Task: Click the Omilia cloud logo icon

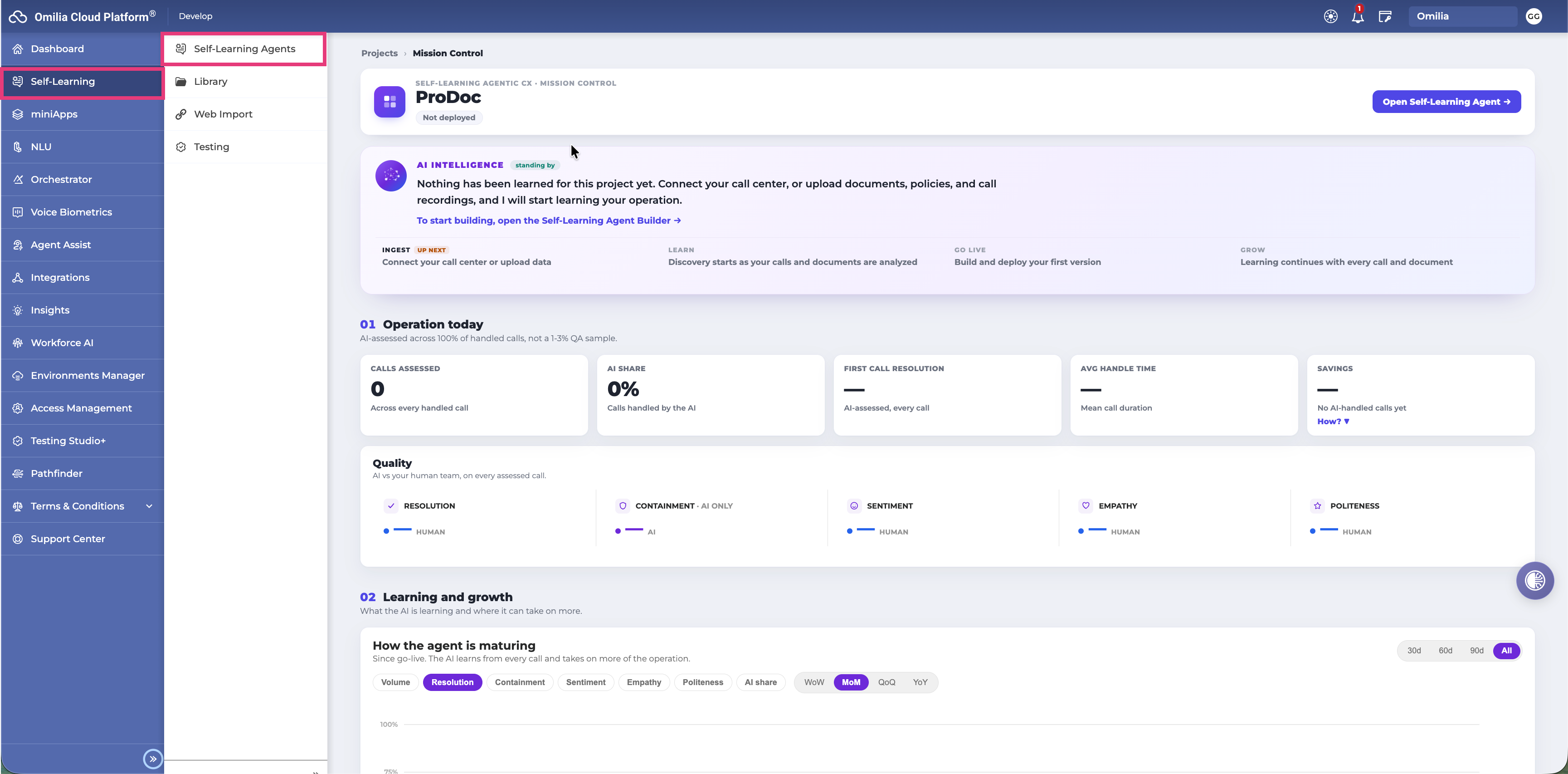Action: click(x=18, y=16)
